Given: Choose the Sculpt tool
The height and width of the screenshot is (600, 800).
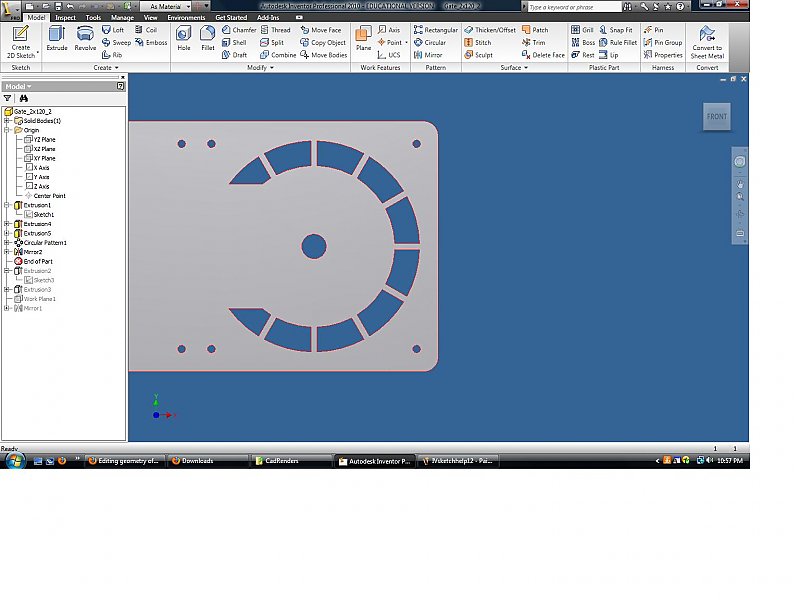Looking at the screenshot, I should (479, 55).
